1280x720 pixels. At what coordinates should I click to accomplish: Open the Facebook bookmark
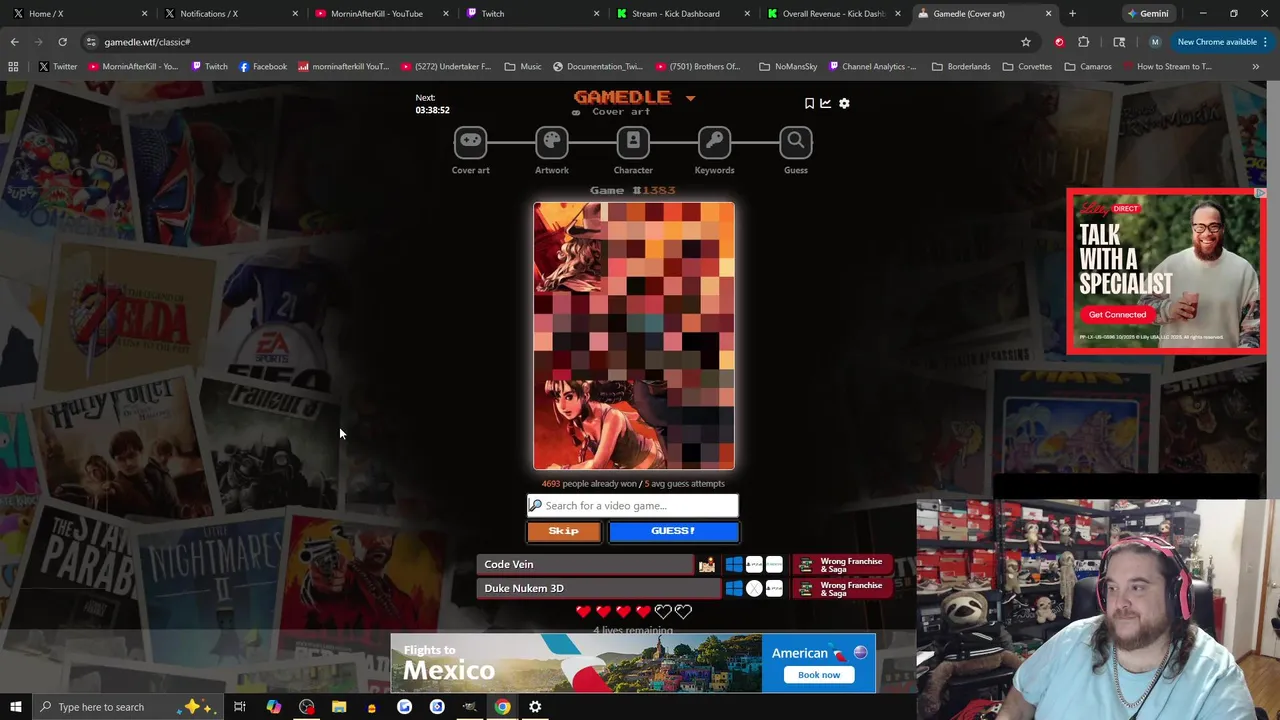[x=263, y=67]
